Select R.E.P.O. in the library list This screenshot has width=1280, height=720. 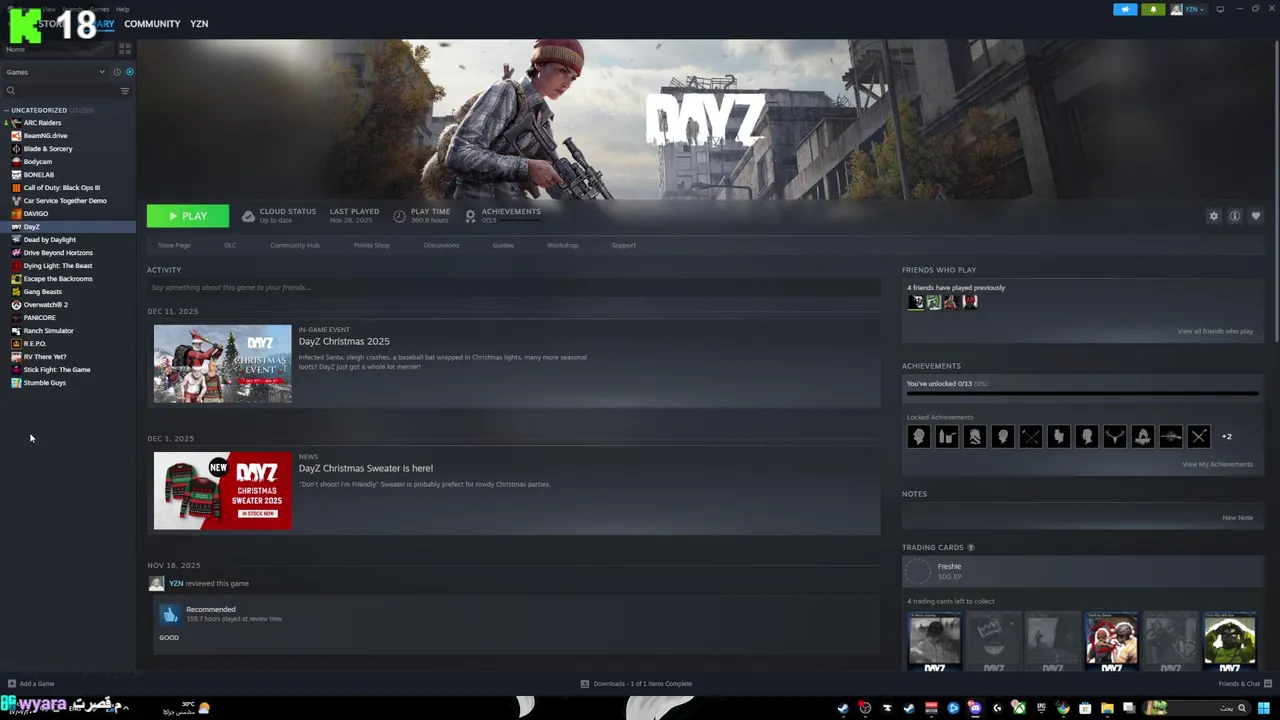35,344
